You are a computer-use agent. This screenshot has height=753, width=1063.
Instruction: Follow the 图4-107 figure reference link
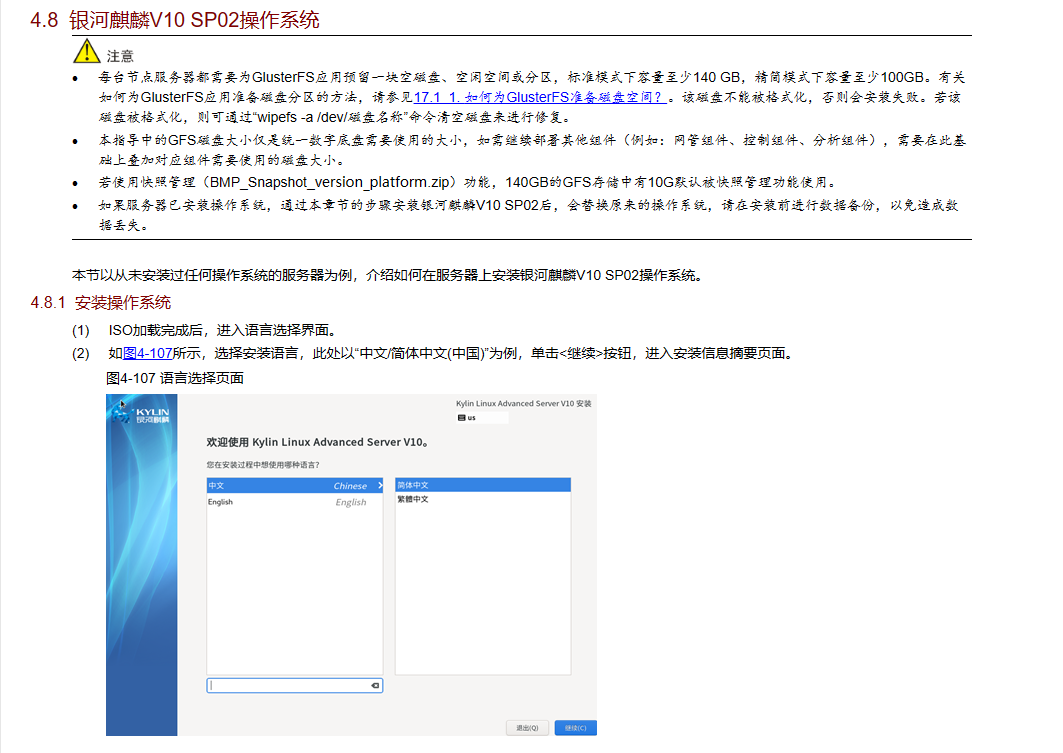[147, 353]
